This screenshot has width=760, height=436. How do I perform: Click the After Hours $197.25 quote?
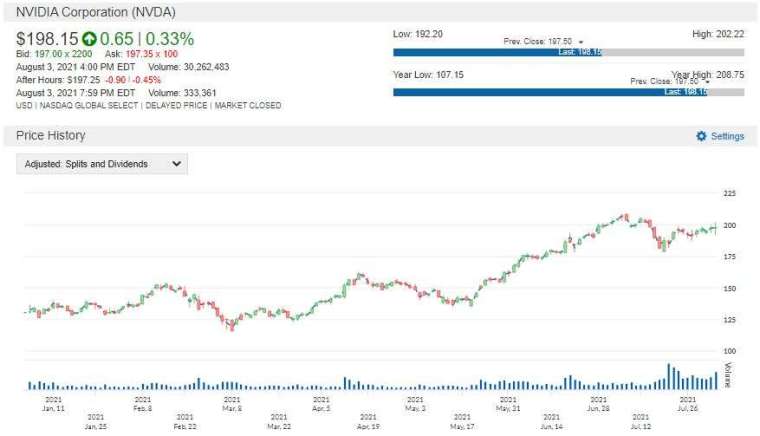click(x=58, y=80)
